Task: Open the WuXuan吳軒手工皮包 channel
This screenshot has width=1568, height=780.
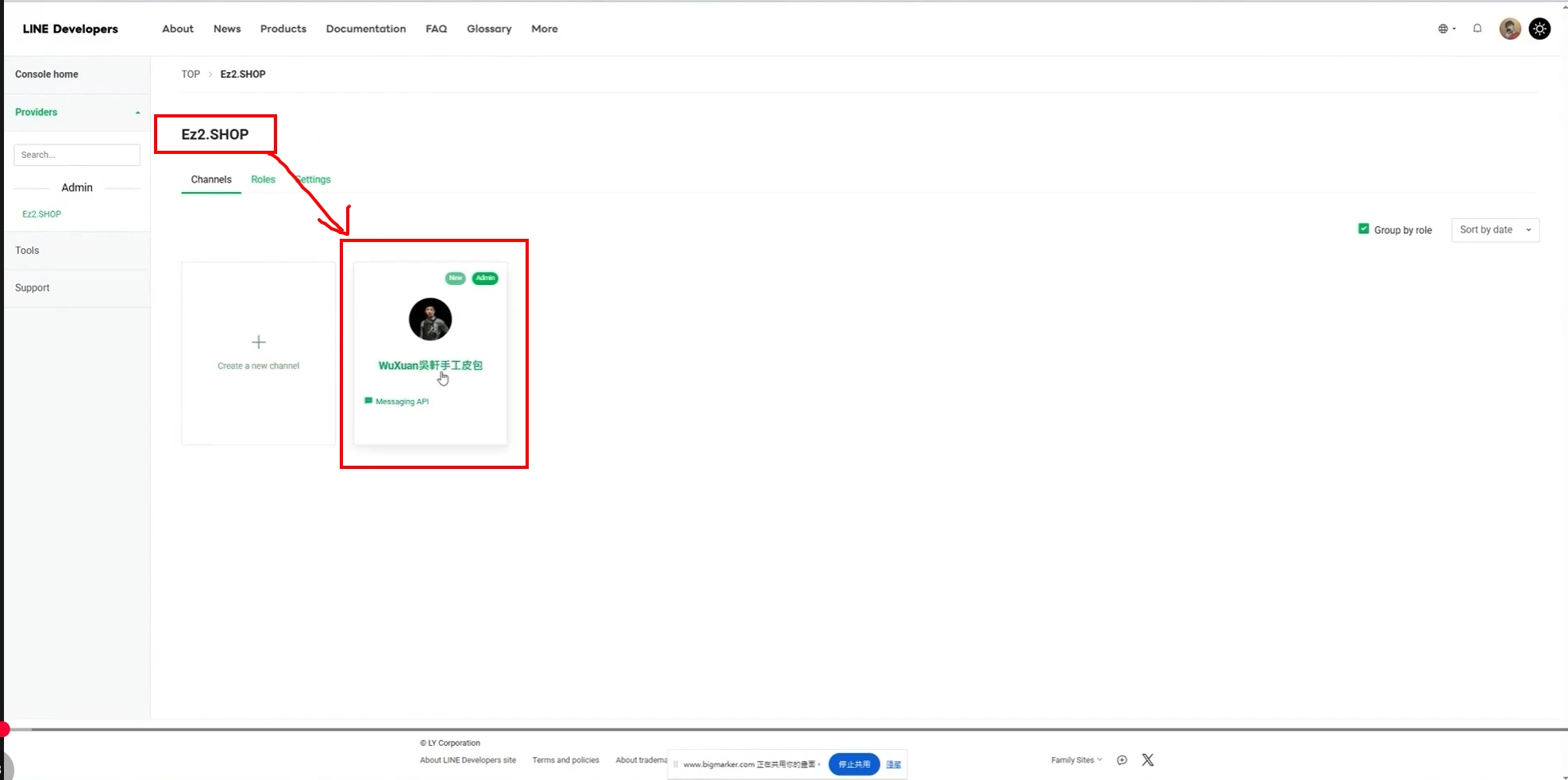Action: (x=430, y=365)
